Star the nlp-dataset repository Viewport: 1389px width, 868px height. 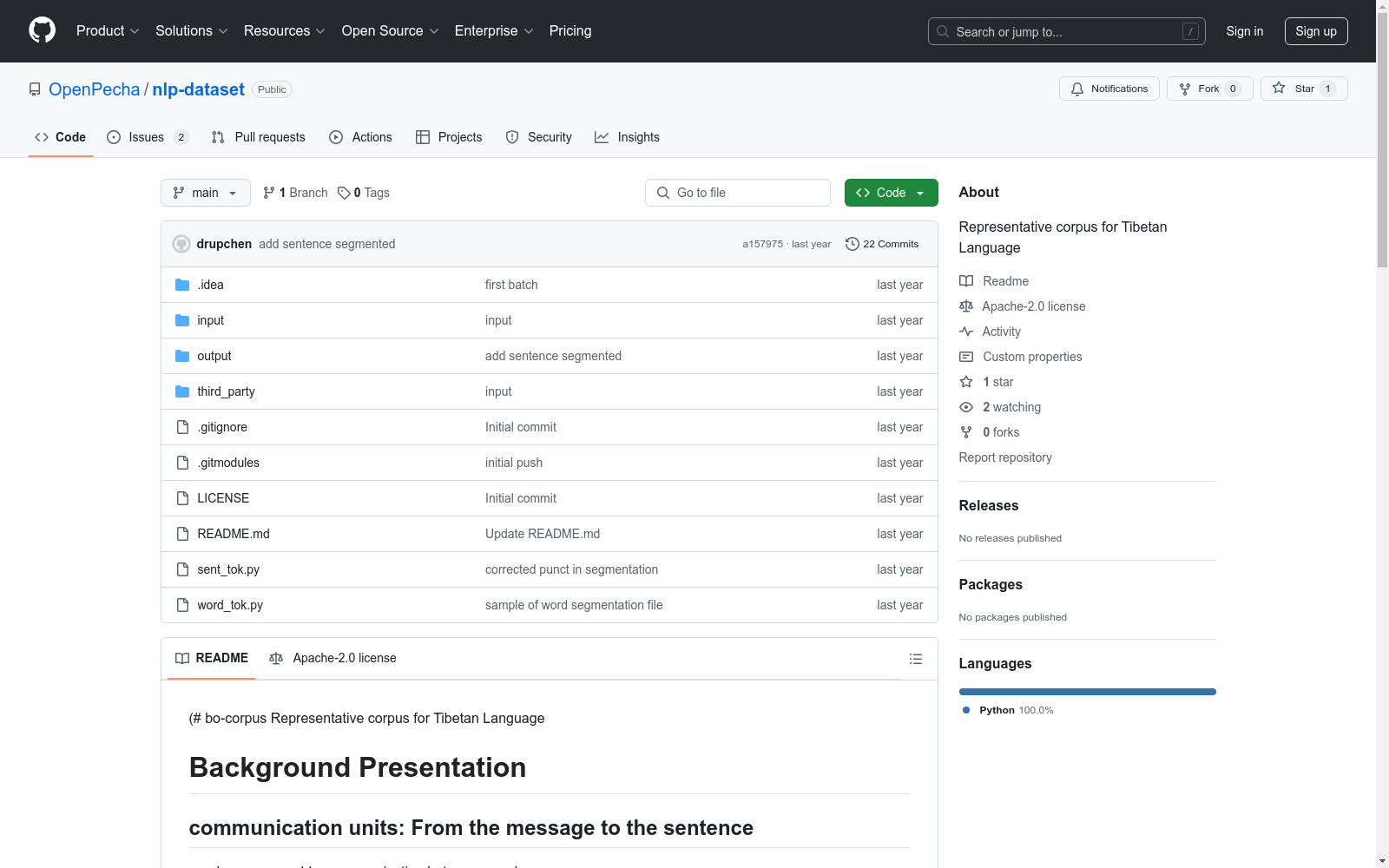click(1304, 89)
